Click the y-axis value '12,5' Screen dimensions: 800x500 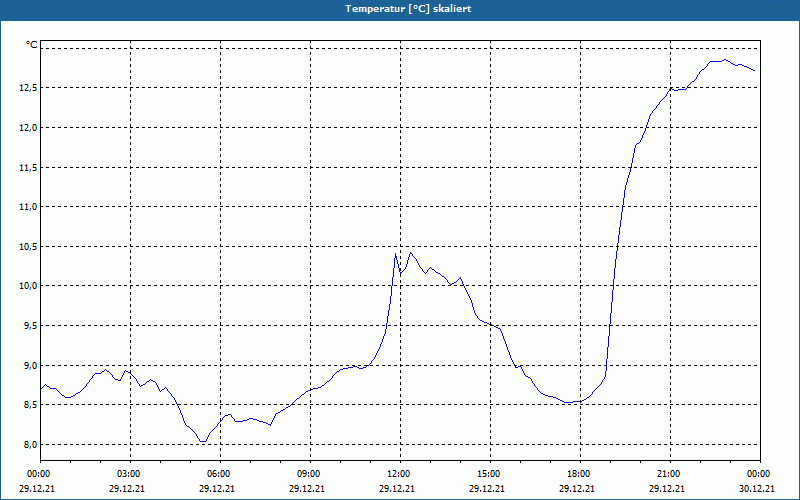pos(30,88)
